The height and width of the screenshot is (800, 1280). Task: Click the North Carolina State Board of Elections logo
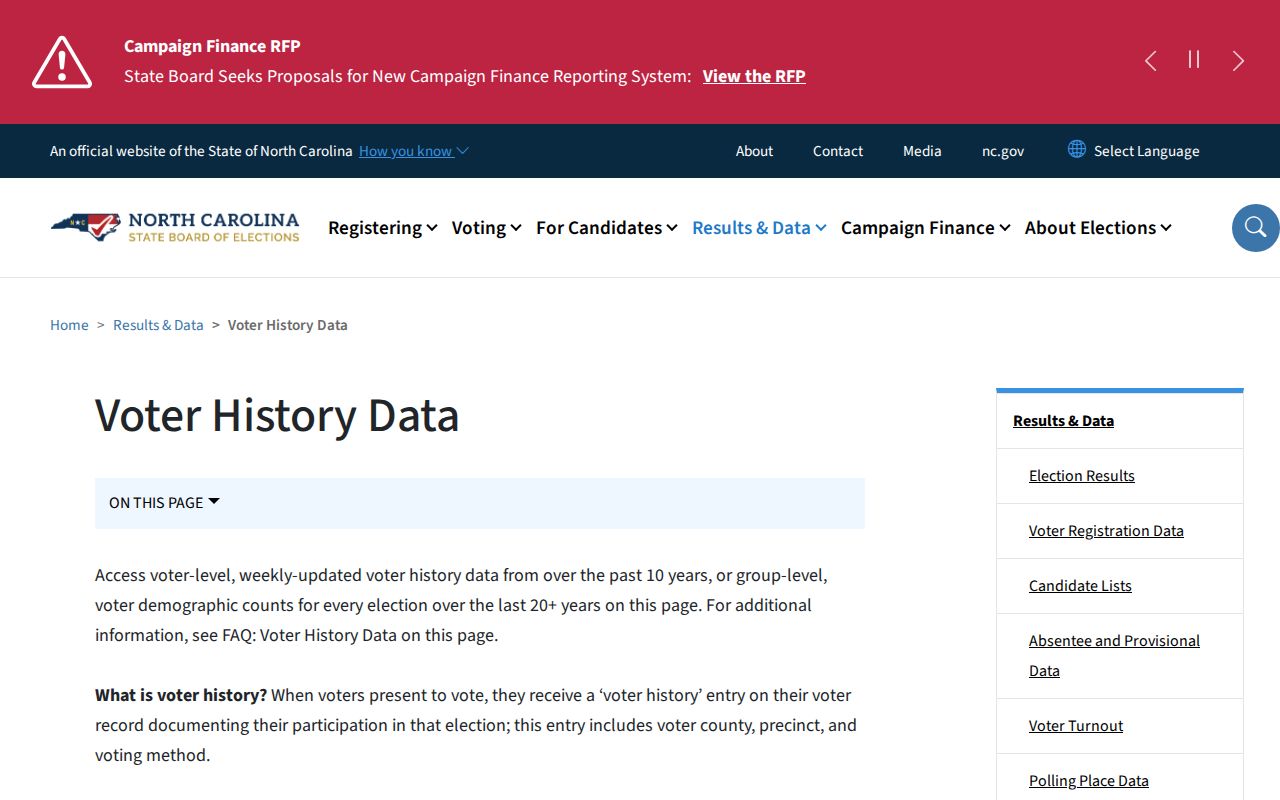click(175, 227)
